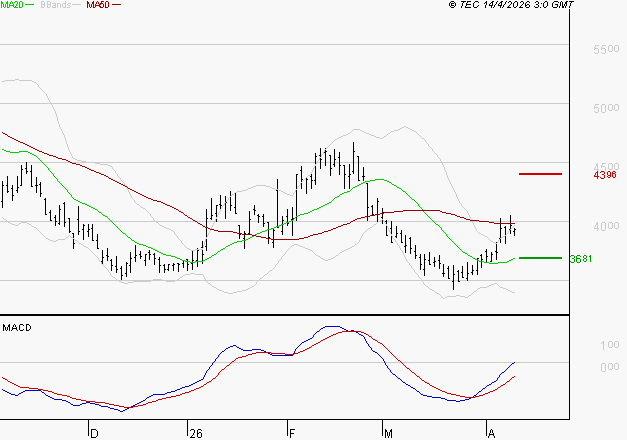The height and width of the screenshot is (440, 627).
Task: Select the BBands legend label
Action: (56, 5)
